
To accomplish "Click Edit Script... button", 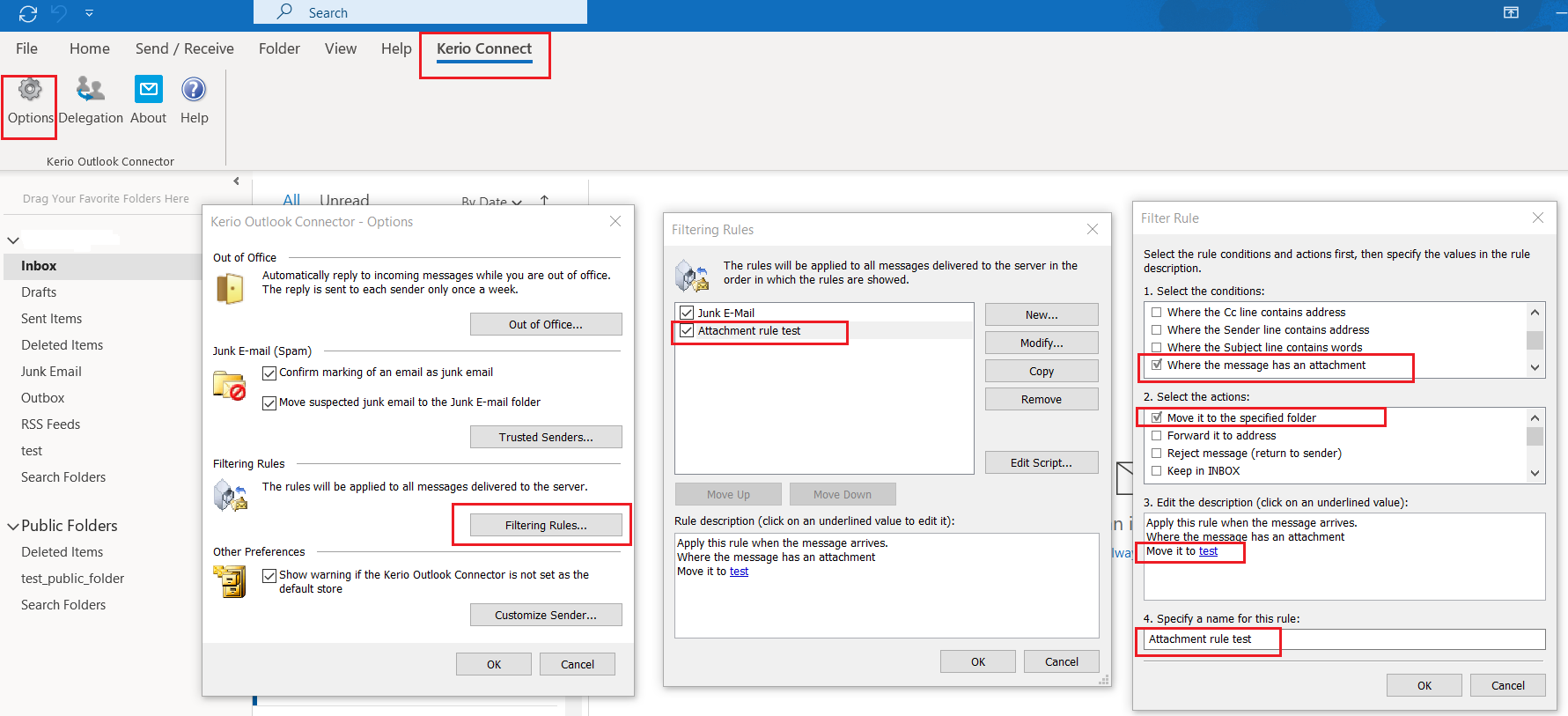I will (1042, 462).
